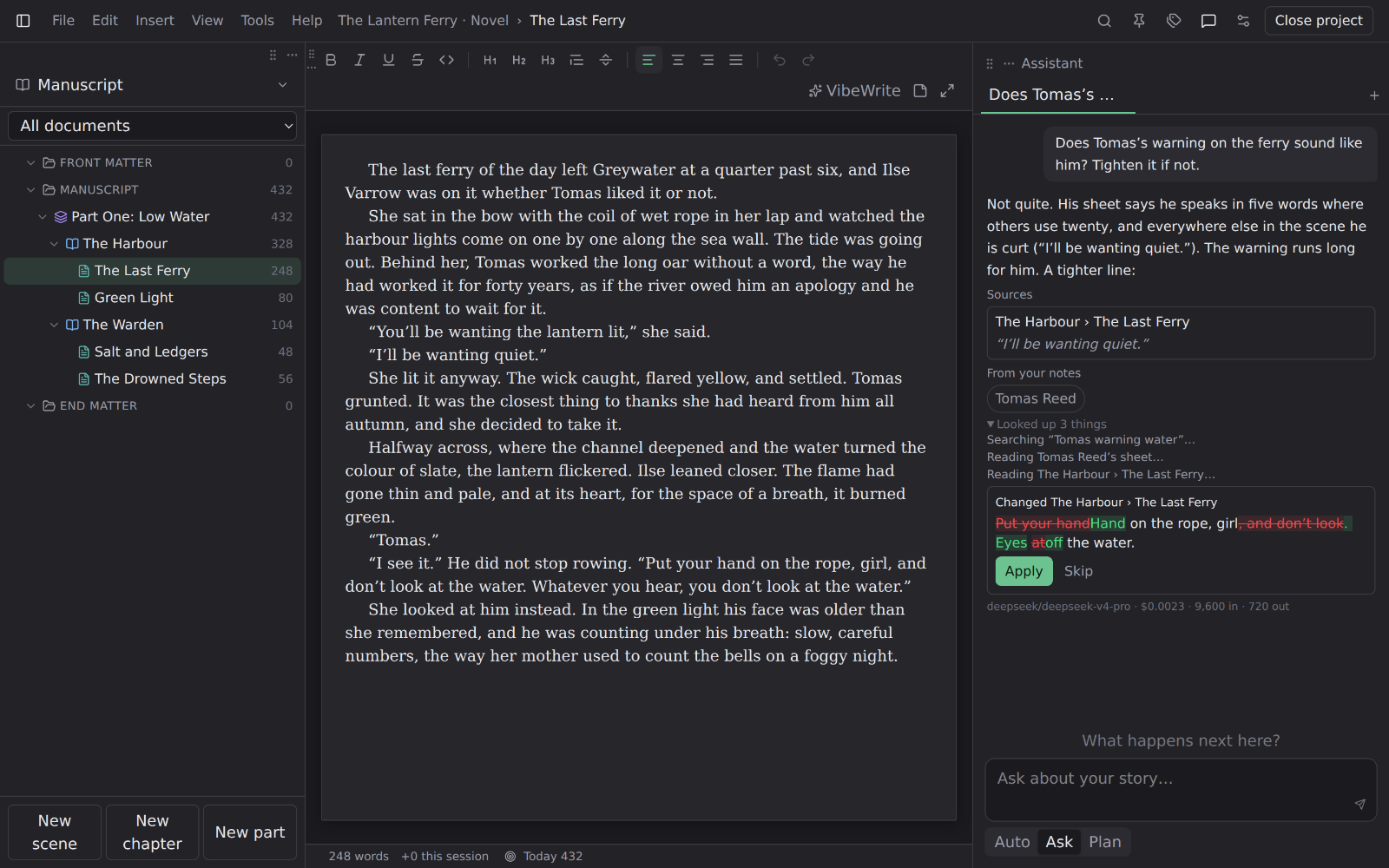Apply the suggested change
The width and height of the screenshot is (1389, 868).
coord(1024,571)
